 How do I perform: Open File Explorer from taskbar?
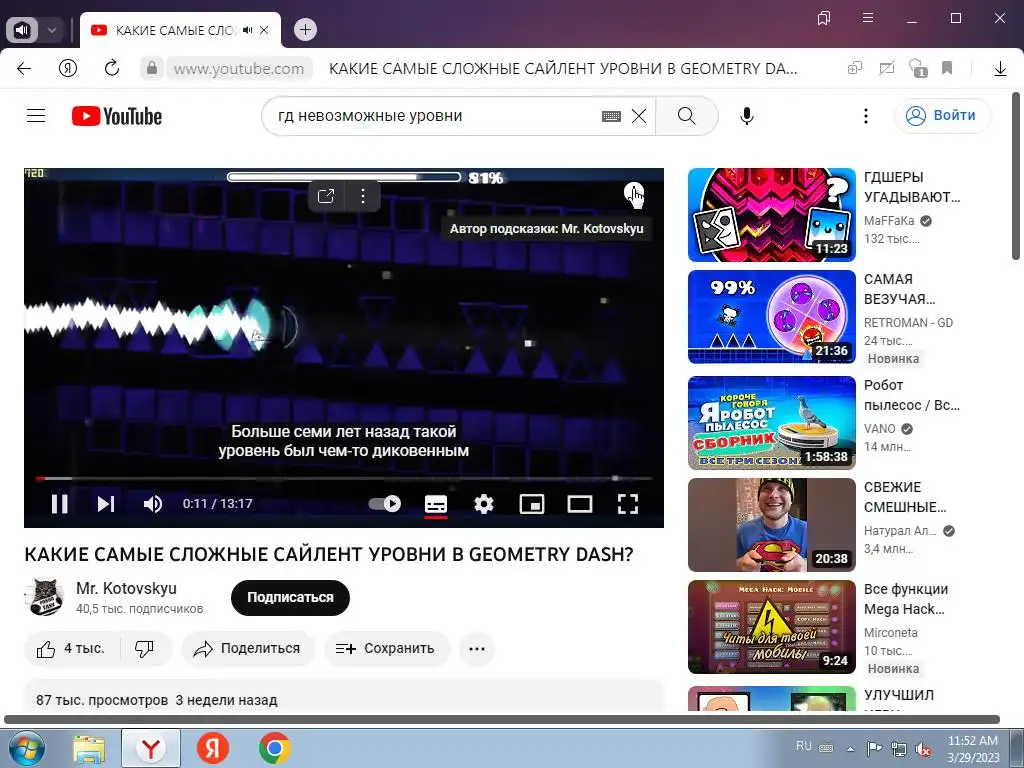coord(89,749)
